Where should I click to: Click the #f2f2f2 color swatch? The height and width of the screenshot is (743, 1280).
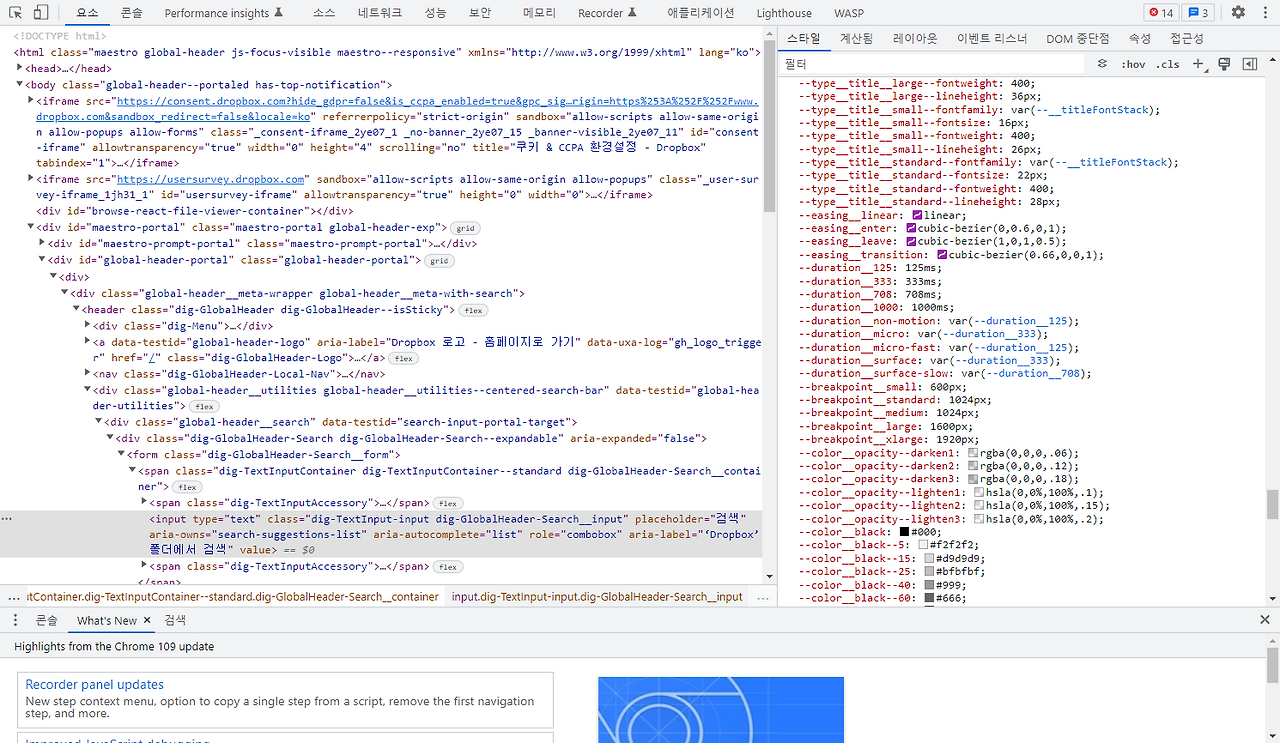[x=923, y=545]
